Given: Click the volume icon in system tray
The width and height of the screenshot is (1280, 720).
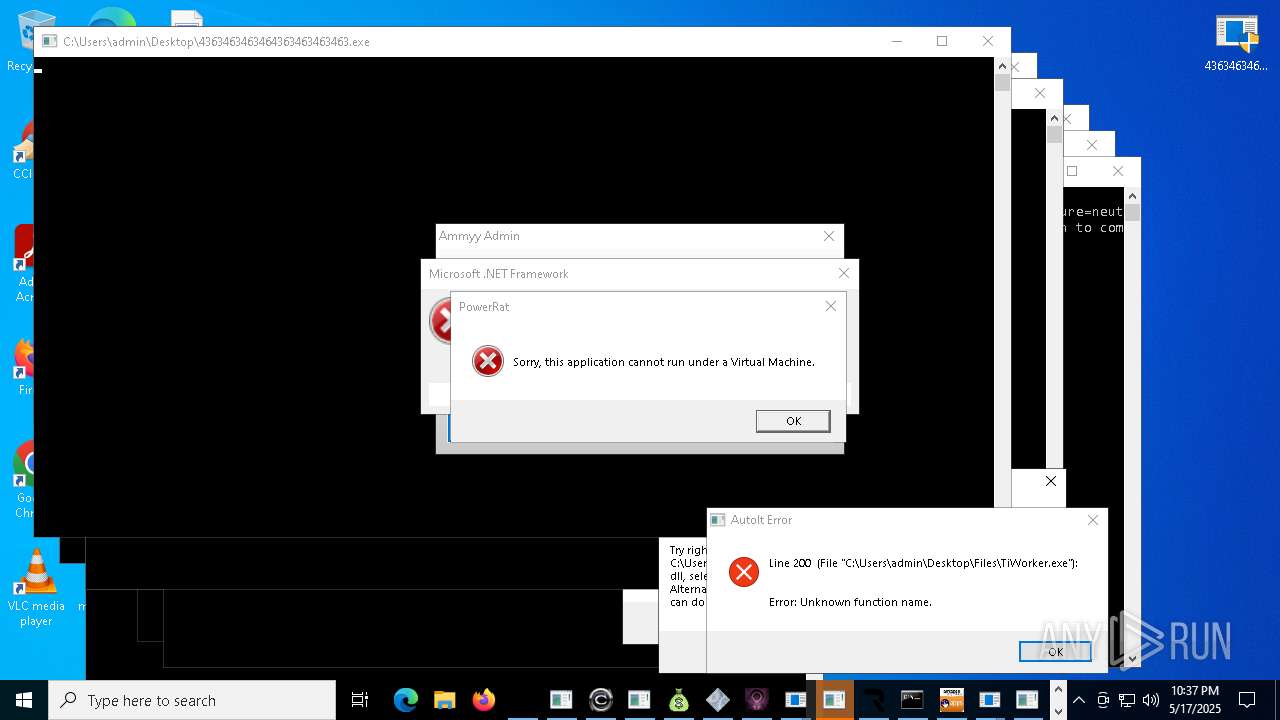Looking at the screenshot, I should [x=1150, y=700].
